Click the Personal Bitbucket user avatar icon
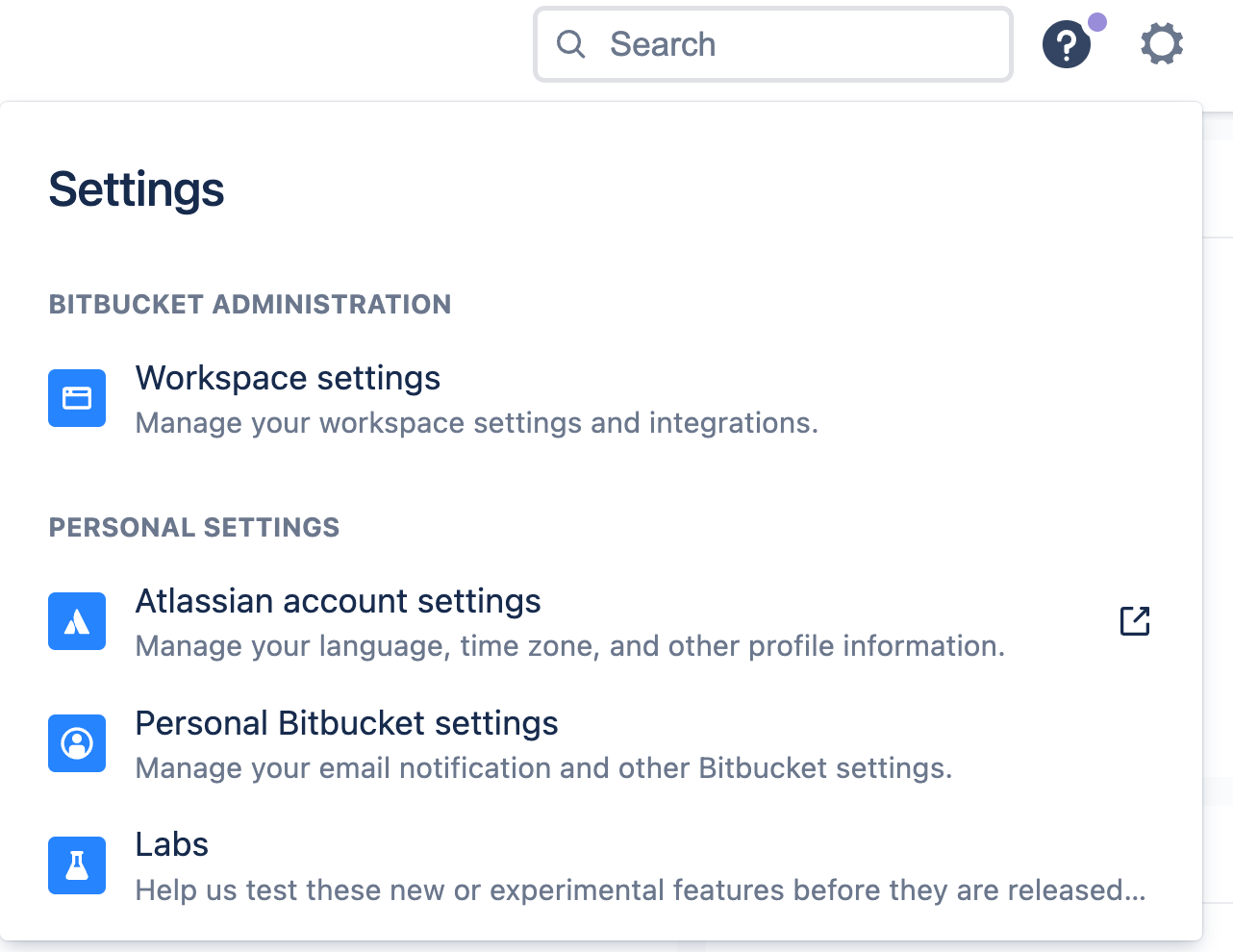The image size is (1233, 952). (77, 743)
